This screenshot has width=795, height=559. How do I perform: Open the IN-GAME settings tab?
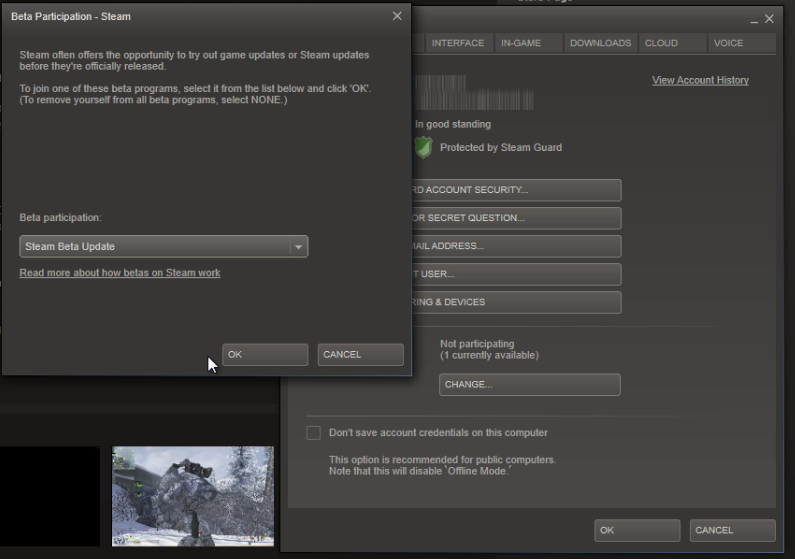tap(520, 43)
